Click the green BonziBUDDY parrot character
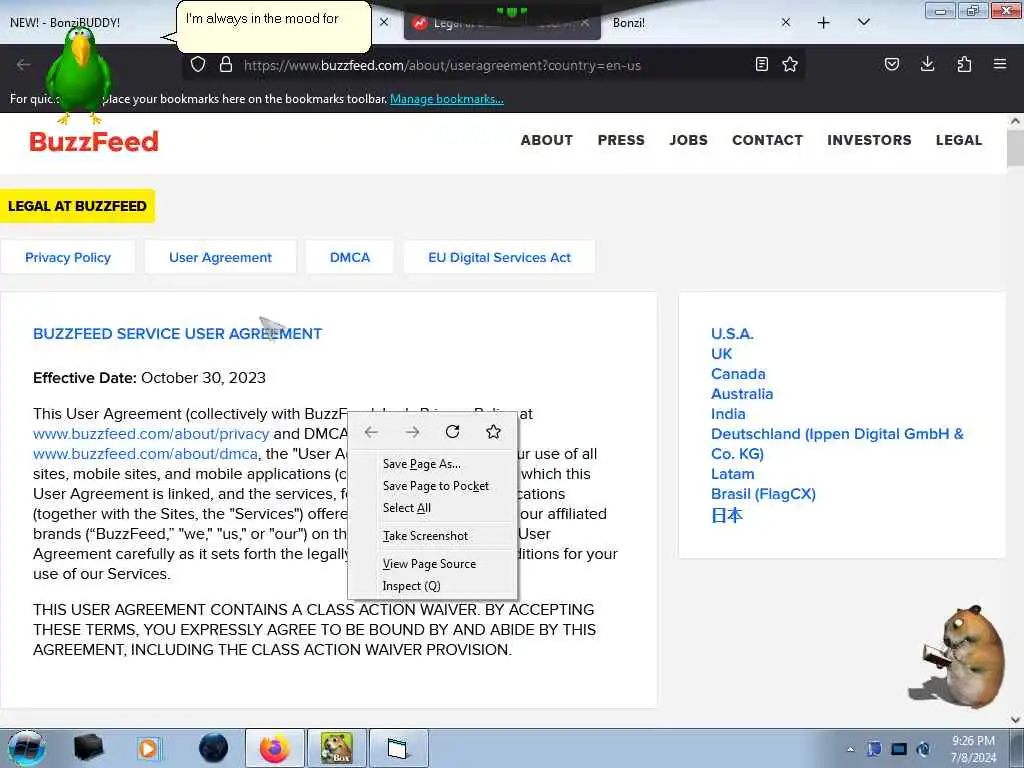1024x768 pixels. tap(78, 75)
